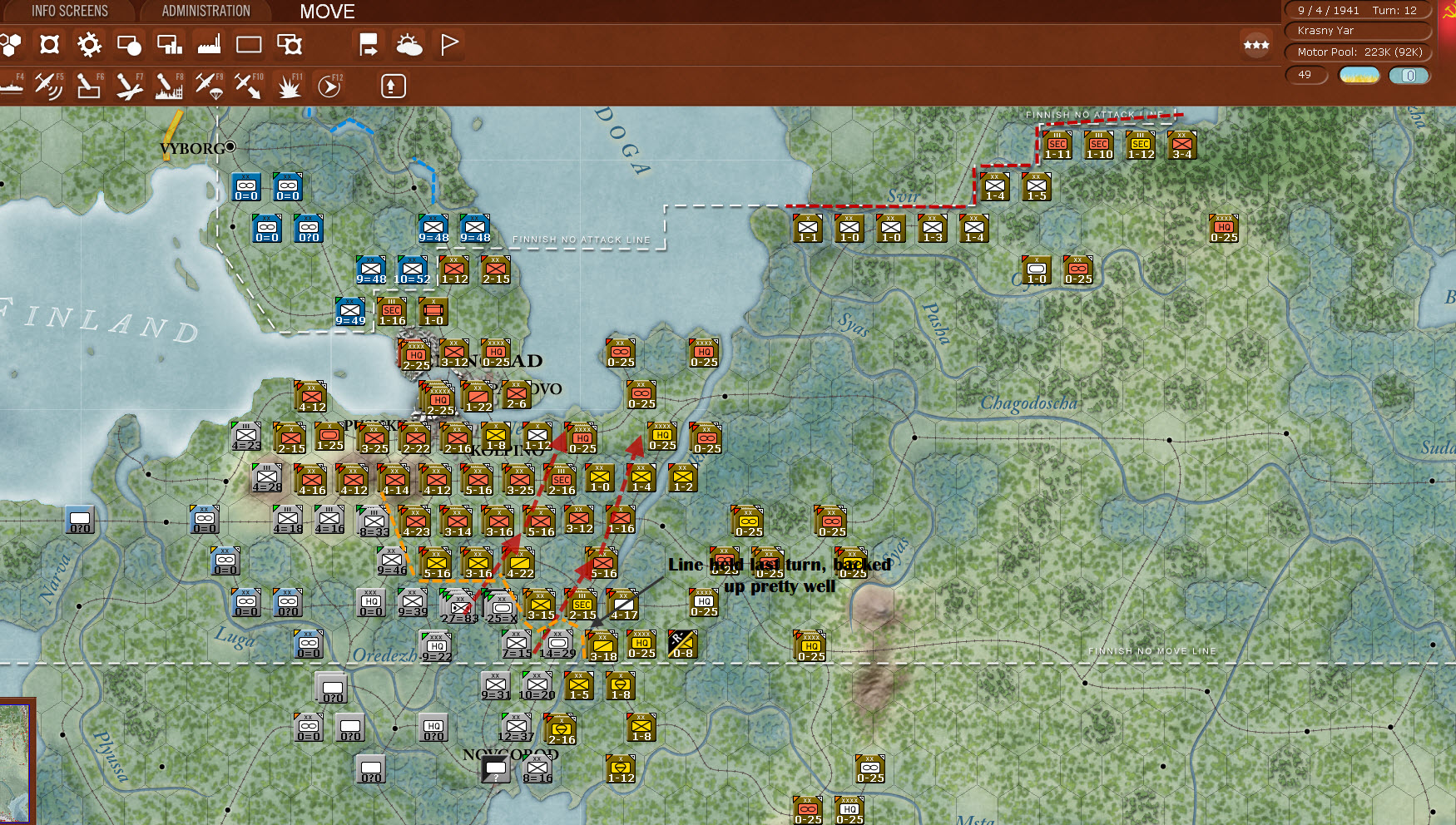1456x825 pixels.
Task: Select the F5 air recon mode
Action: point(49,85)
